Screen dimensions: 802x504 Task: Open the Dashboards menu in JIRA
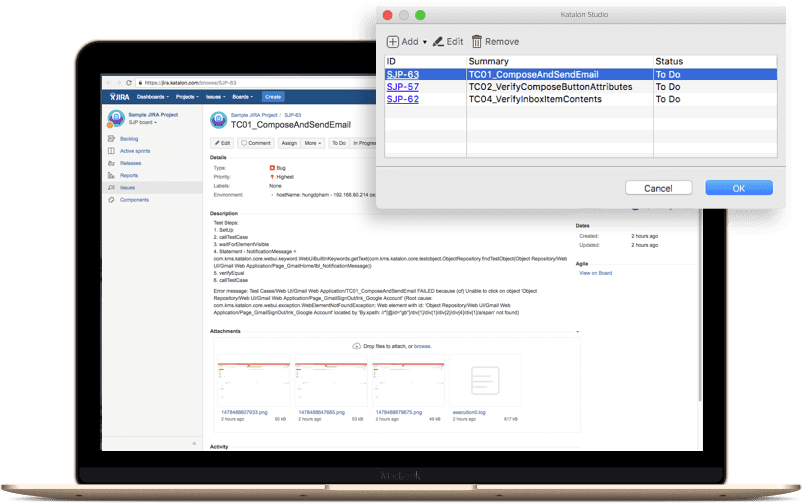pyautogui.click(x=152, y=97)
